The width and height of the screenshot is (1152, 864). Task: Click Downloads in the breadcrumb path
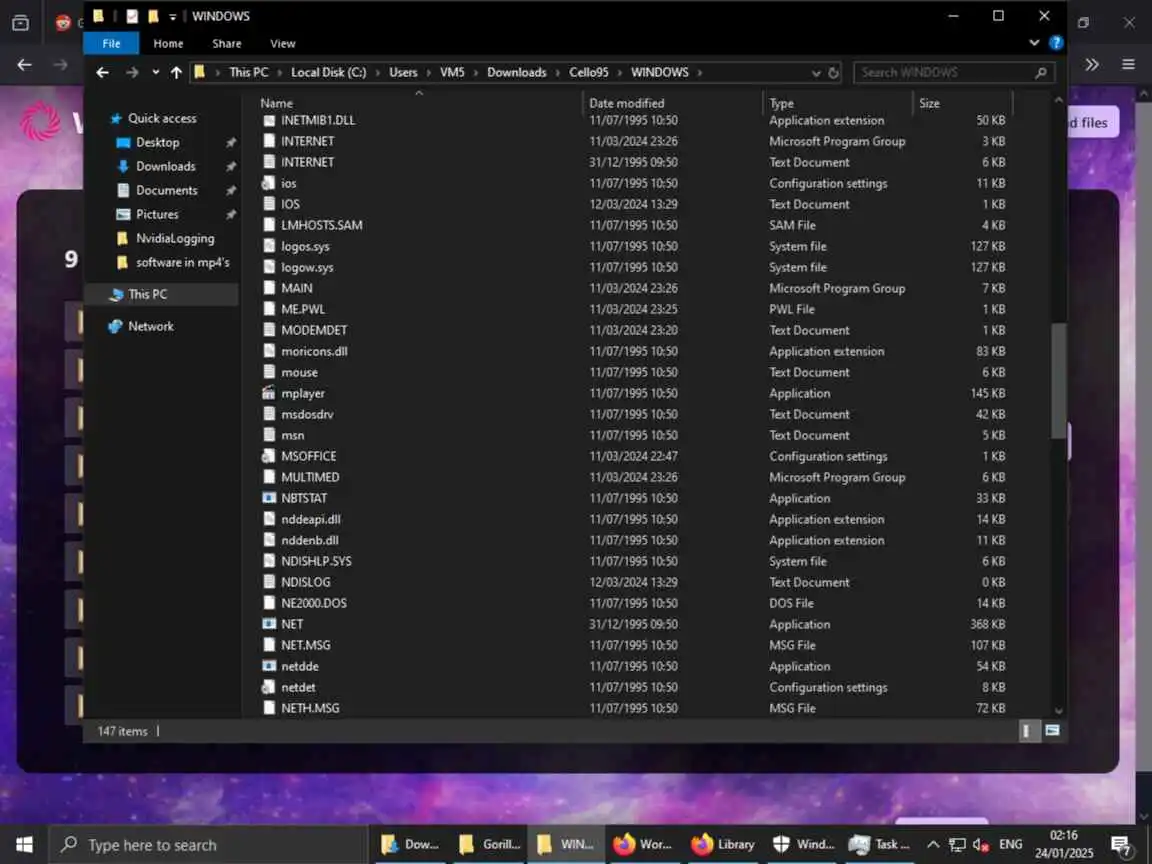tap(516, 72)
